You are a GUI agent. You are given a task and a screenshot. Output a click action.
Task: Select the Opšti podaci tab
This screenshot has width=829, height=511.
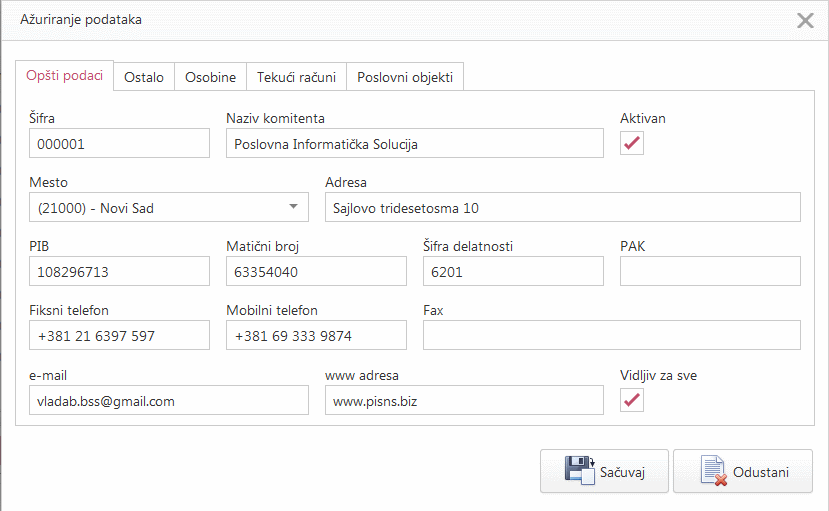click(x=64, y=76)
